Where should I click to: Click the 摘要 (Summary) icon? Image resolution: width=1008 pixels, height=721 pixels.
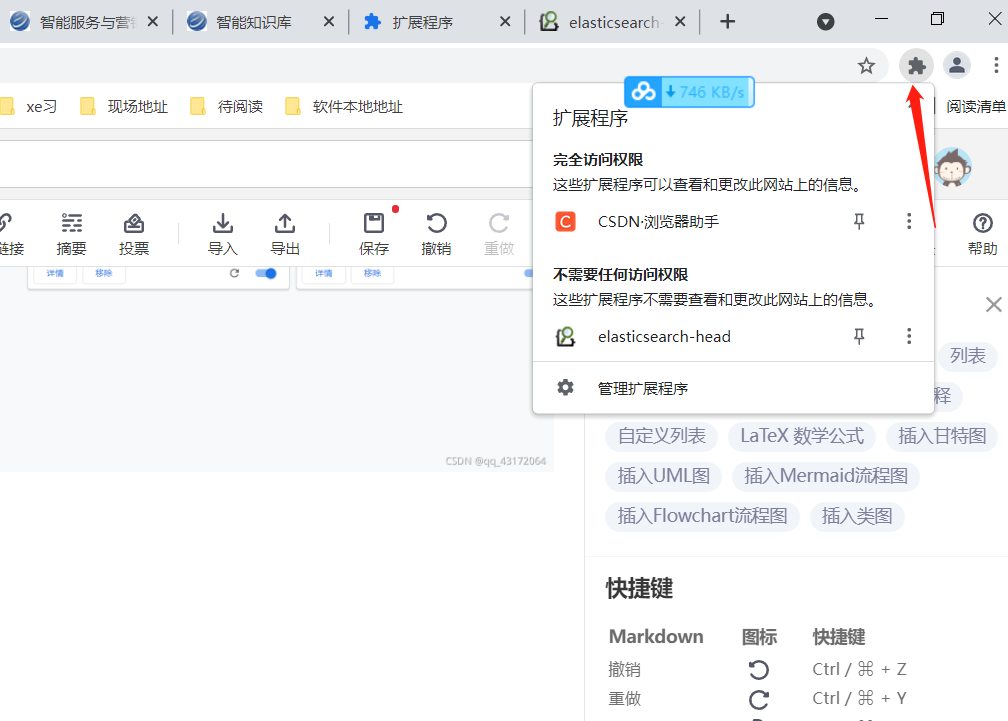pyautogui.click(x=71, y=232)
